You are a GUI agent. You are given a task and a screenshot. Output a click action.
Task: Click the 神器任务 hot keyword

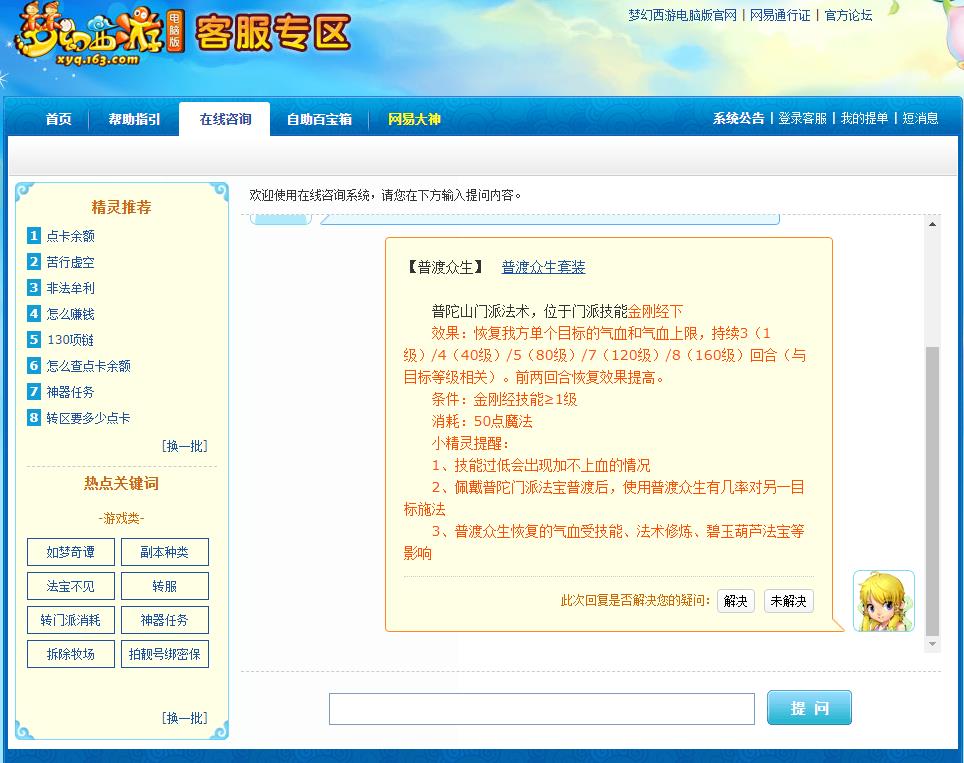pos(164,620)
